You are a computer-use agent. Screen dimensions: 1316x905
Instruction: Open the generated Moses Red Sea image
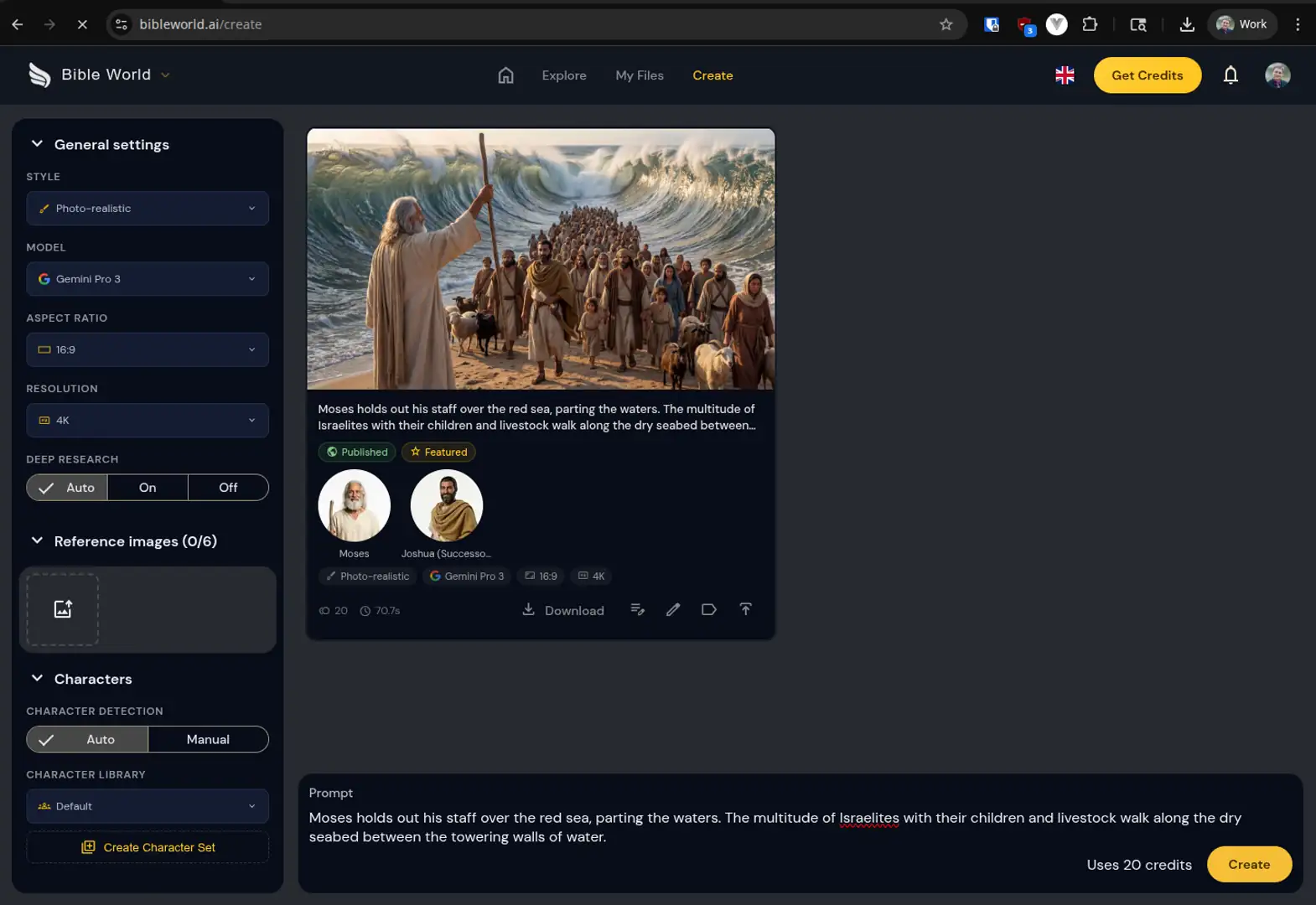pyautogui.click(x=541, y=259)
